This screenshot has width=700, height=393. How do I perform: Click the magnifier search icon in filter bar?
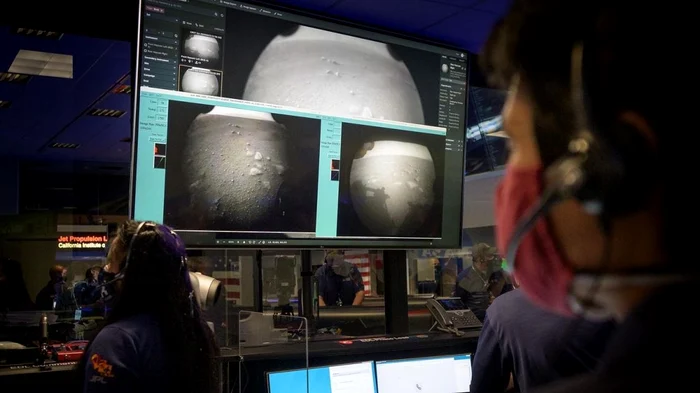pos(216,14)
